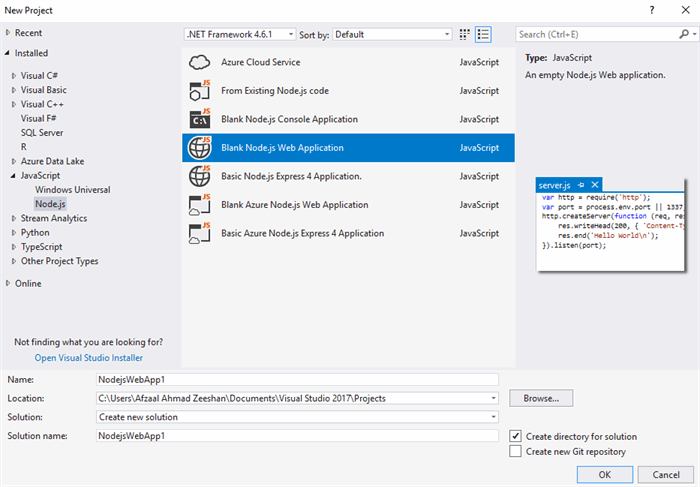Select Blank Node.js Console Application template
Viewport: 700px width, 487px height.
tap(348, 119)
